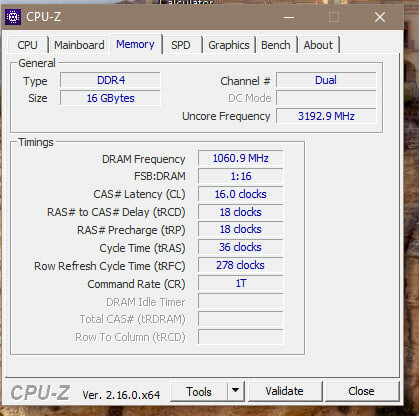The width and height of the screenshot is (419, 416).
Task: Open the Bench tab
Action: [276, 45]
